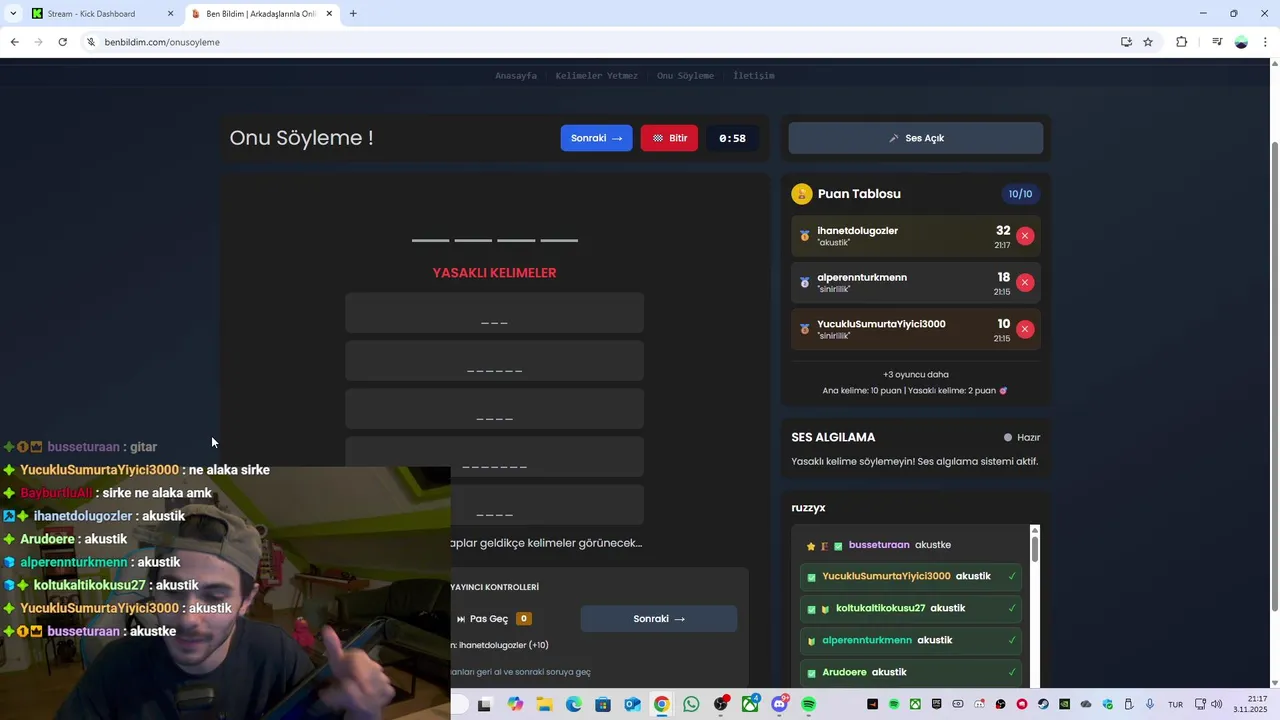Open NVIDIA icon in system tray
This screenshot has height=720, width=1280.
[1064, 704]
